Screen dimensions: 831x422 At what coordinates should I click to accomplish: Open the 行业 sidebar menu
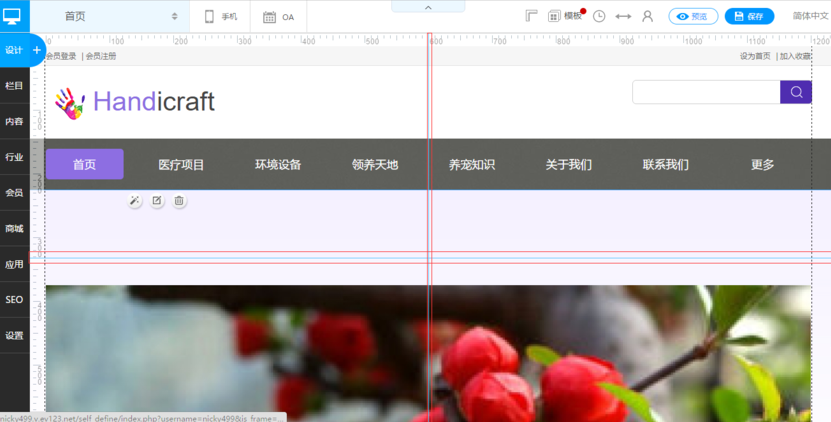click(x=14, y=157)
